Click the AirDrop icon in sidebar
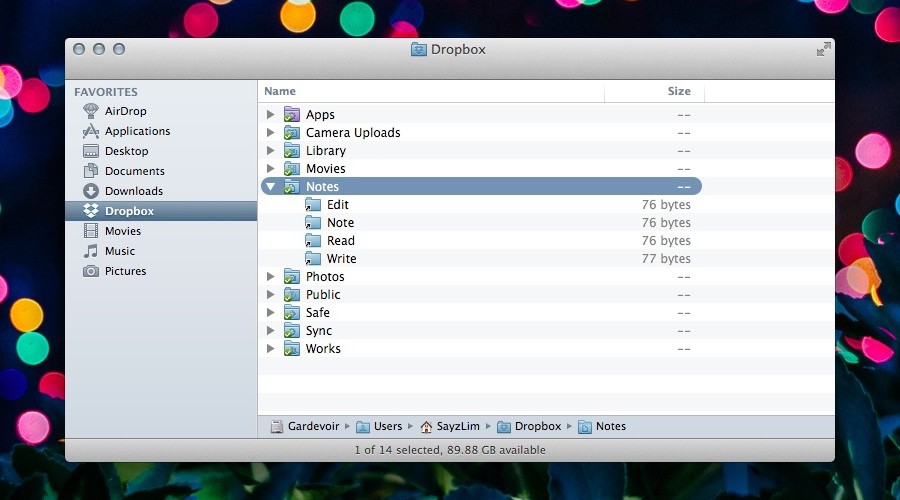The image size is (900, 500). pyautogui.click(x=91, y=111)
